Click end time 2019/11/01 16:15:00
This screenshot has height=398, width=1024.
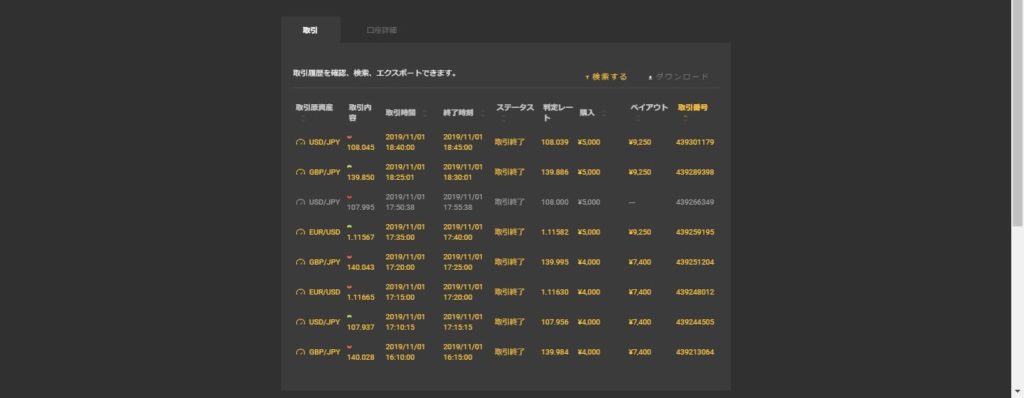463,353
